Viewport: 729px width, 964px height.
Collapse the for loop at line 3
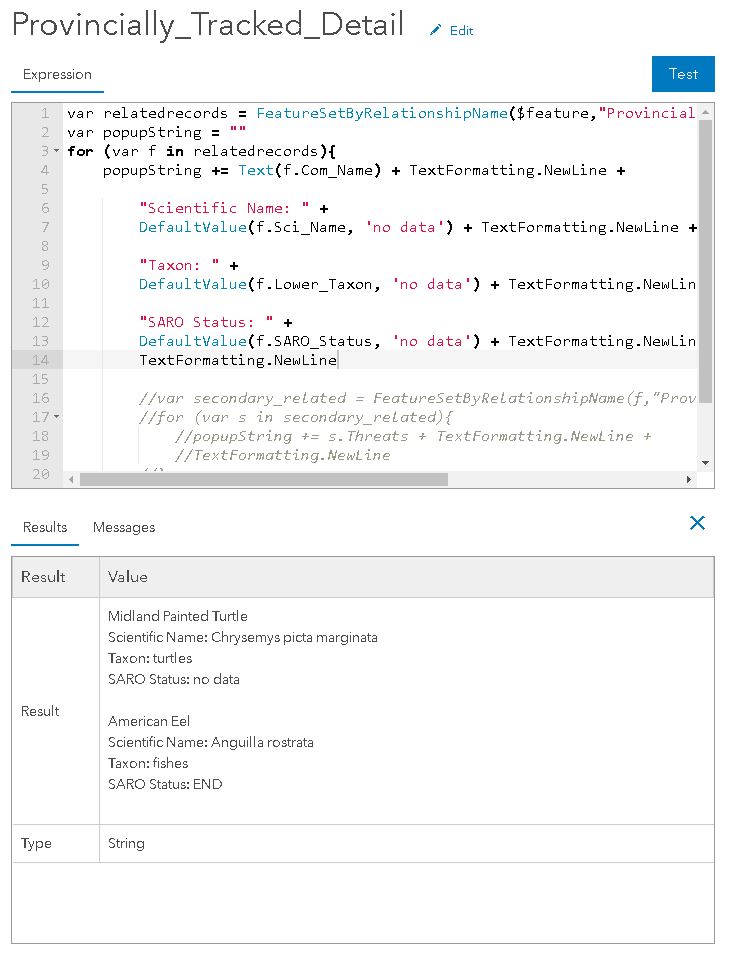[x=56, y=151]
